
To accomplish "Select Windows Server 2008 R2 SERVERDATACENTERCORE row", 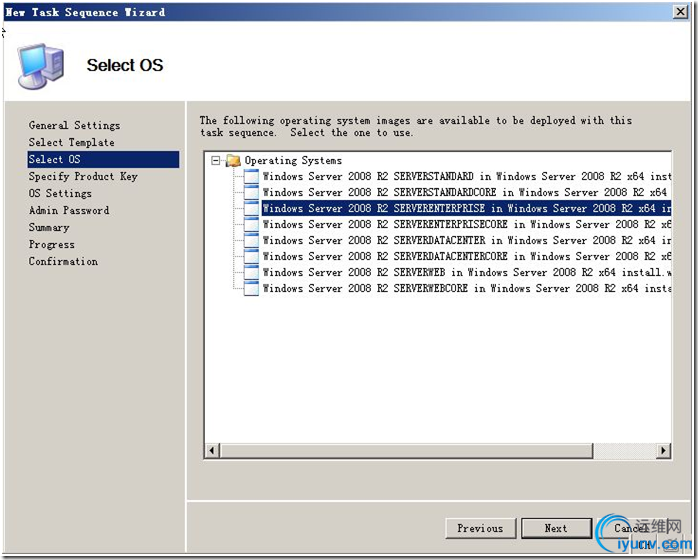I will [467, 256].
